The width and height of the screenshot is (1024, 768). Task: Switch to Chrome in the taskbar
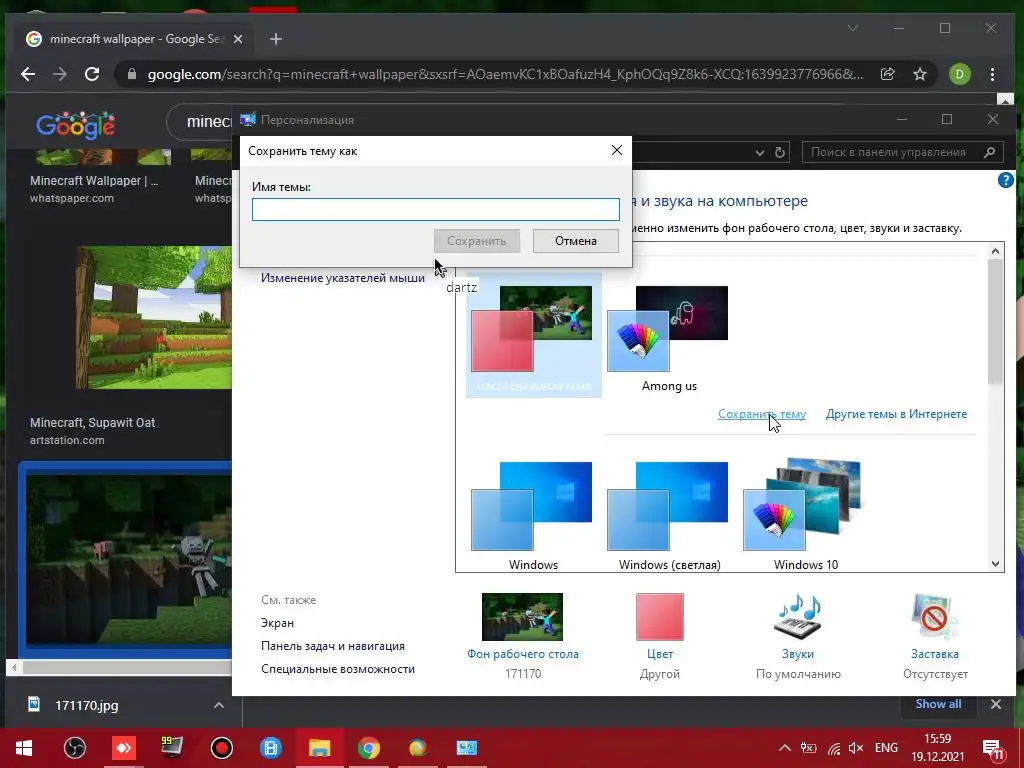pyautogui.click(x=368, y=748)
